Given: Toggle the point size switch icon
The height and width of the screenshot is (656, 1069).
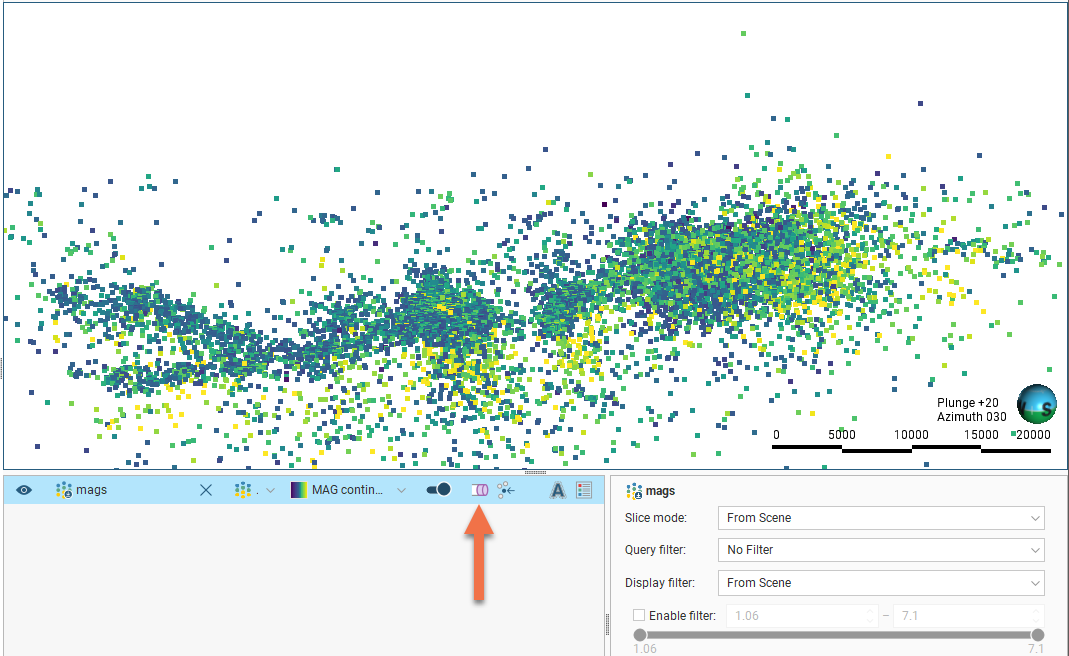Looking at the screenshot, I should coord(438,490).
